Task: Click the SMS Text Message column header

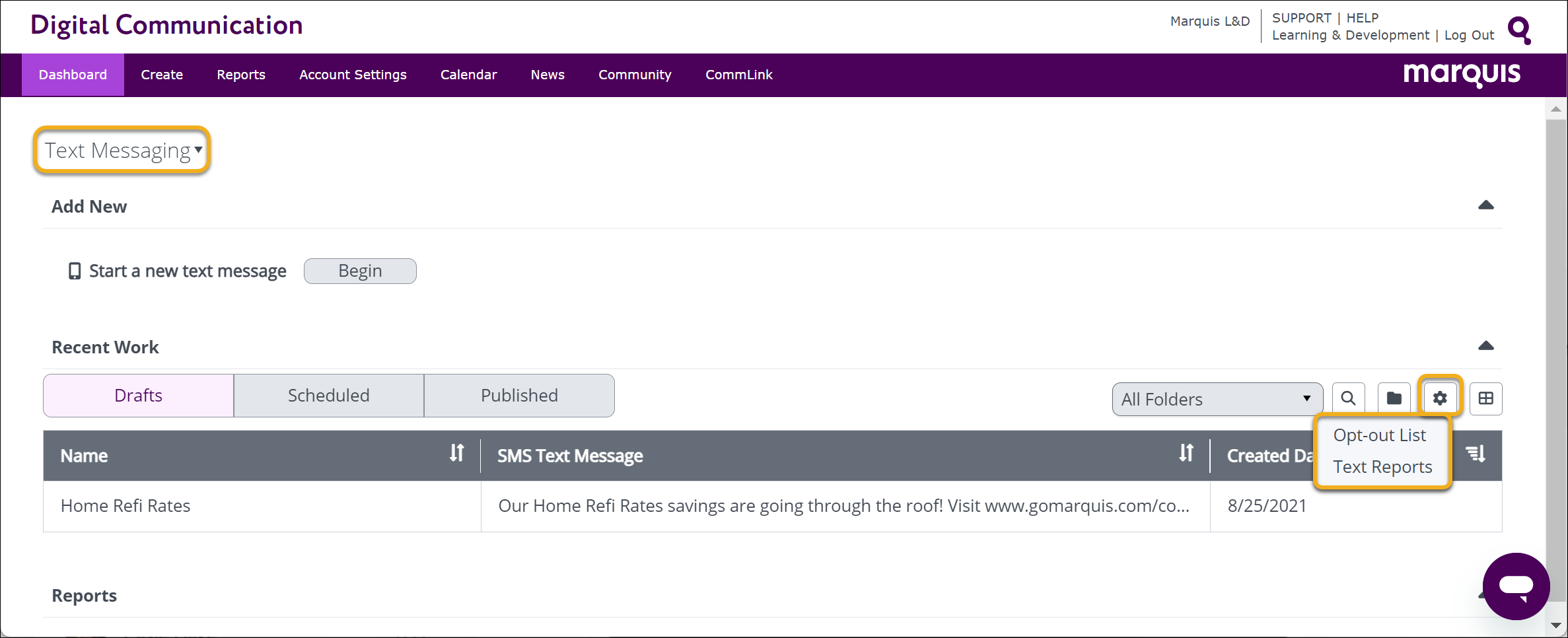Action: (570, 456)
